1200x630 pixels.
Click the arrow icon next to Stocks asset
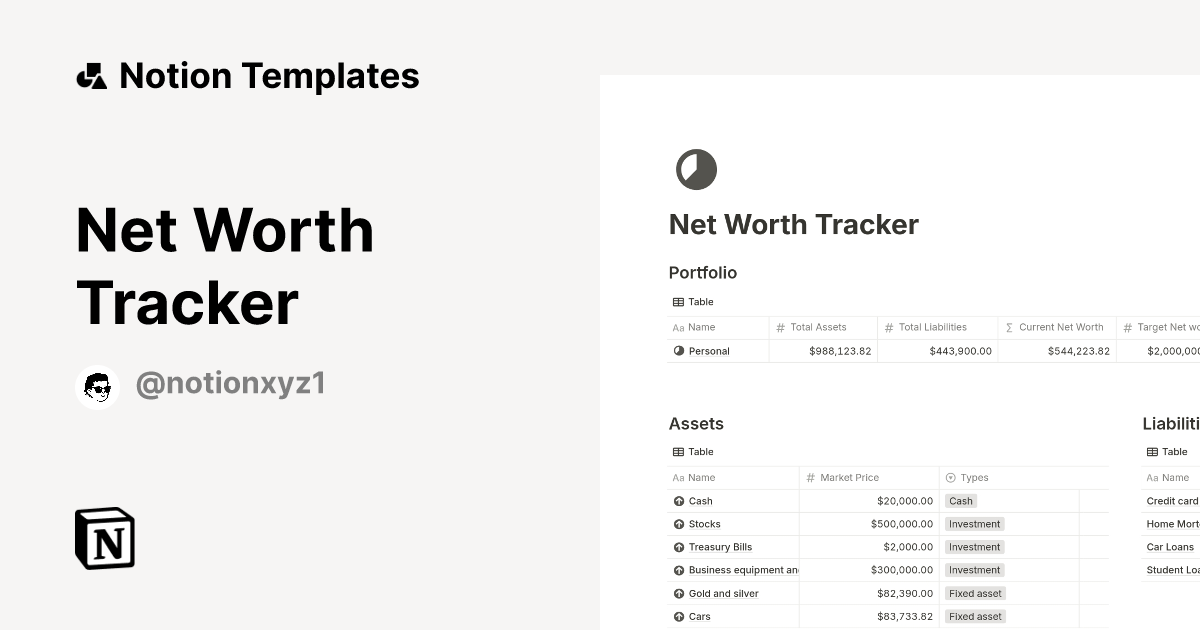point(678,523)
